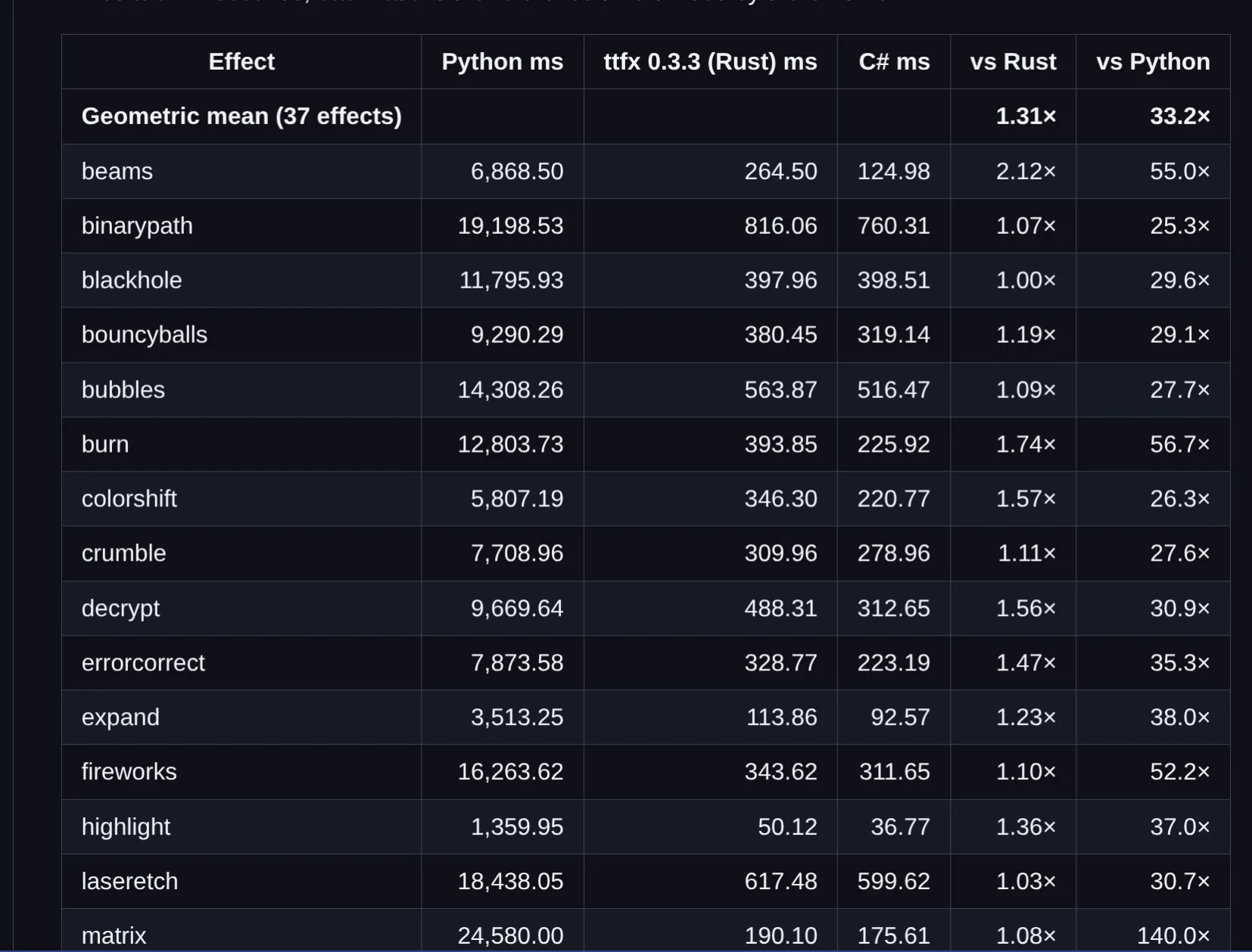
Task: Select the decrypt Rust ms value 488.31
Action: pyautogui.click(x=780, y=609)
